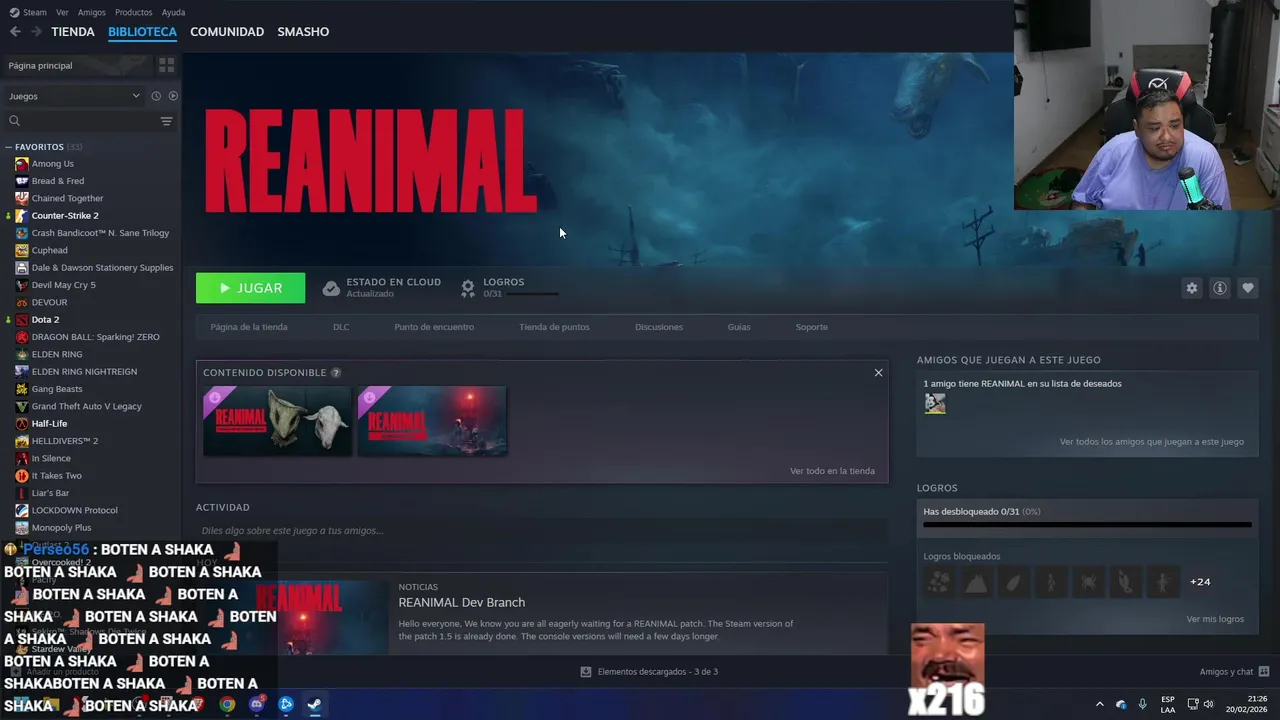Select Half-Life in library

[x=49, y=424]
